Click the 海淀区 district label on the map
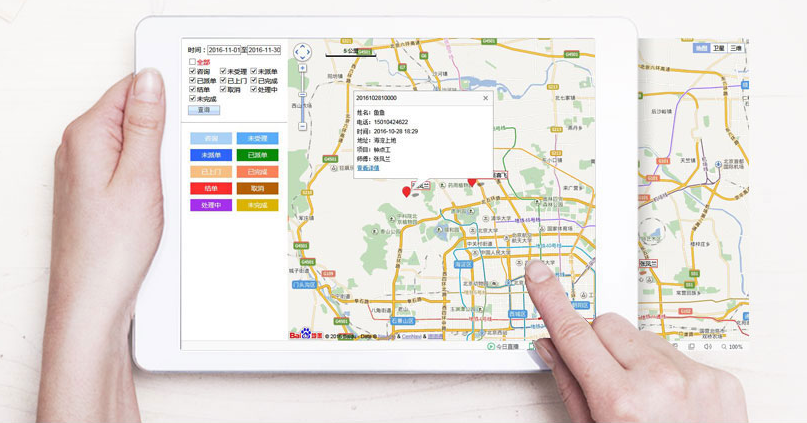 463,264
